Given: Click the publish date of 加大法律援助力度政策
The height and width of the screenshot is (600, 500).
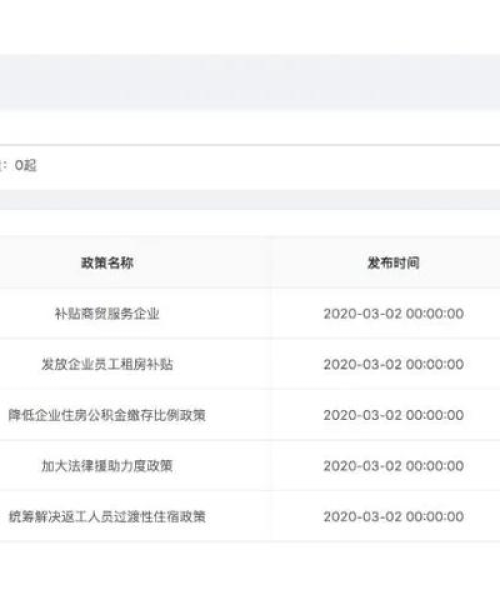Looking at the screenshot, I should point(394,466).
